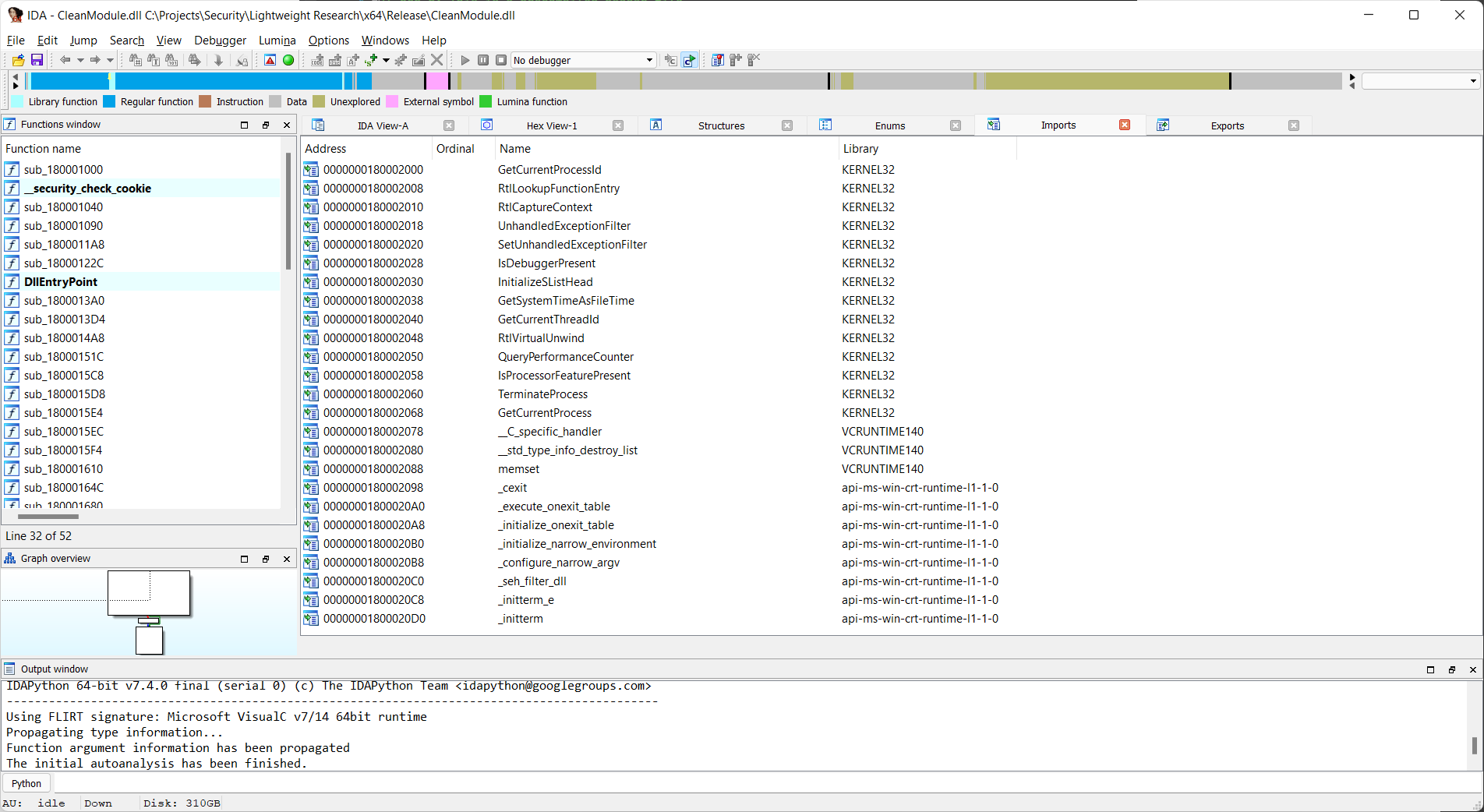Click the Functions window vertical scrollbar
1484x812 pixels.
288,210
